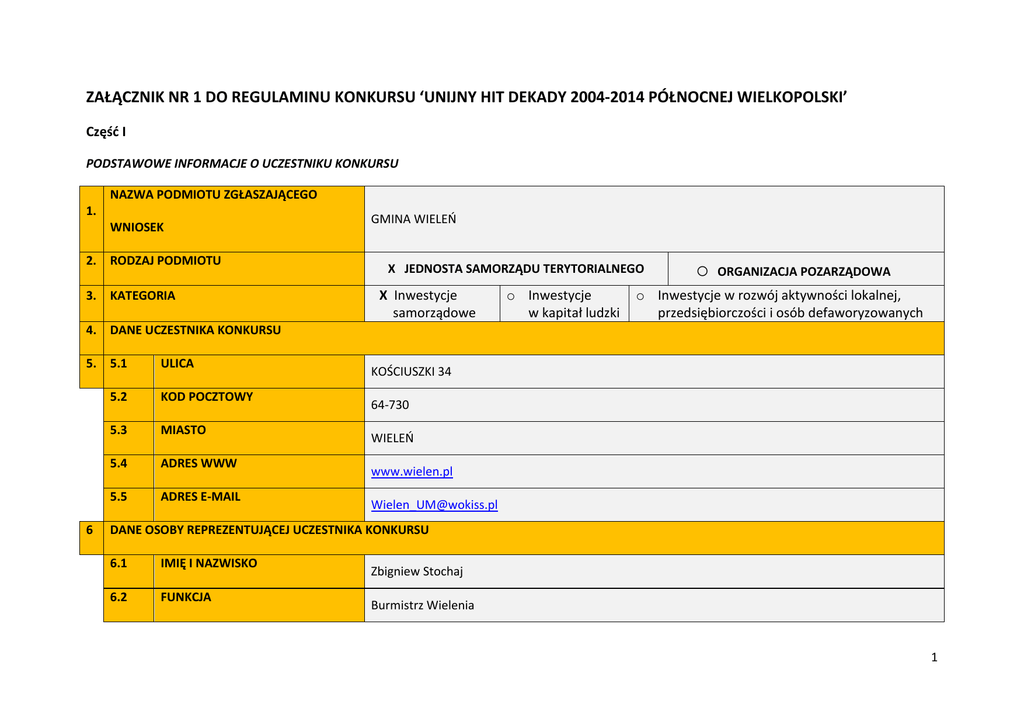1024x725 pixels.
Task: Click the Dane osoby reprezentującej section header
Action: tap(269, 530)
